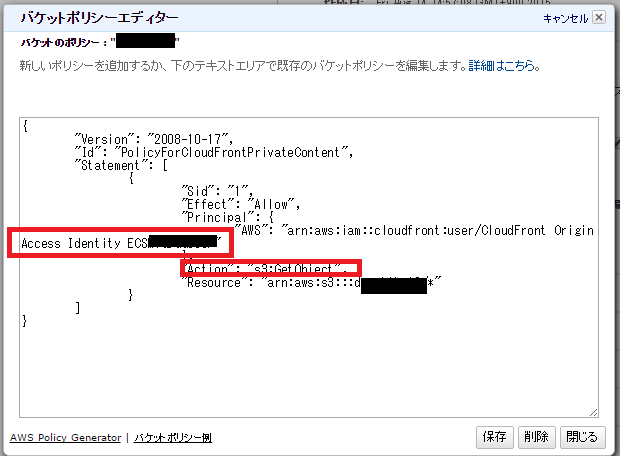Open the 詳細はこちら help link
The width and height of the screenshot is (620, 456).
coord(501,66)
